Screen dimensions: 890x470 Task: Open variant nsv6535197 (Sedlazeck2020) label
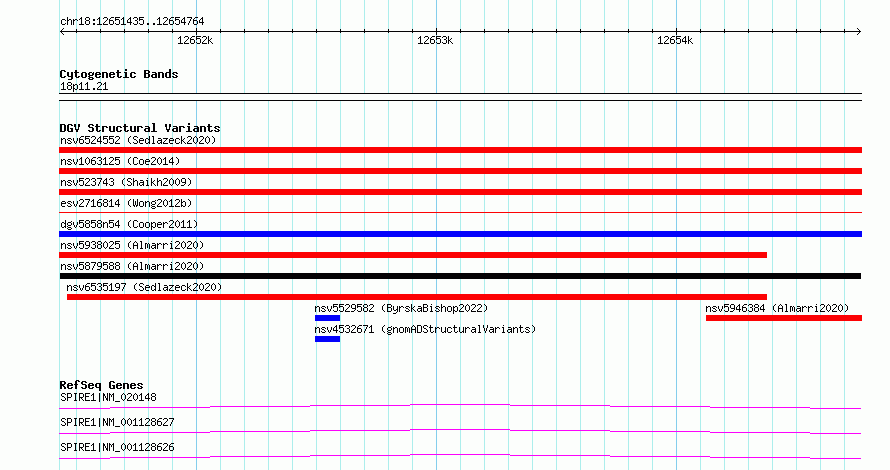144,287
